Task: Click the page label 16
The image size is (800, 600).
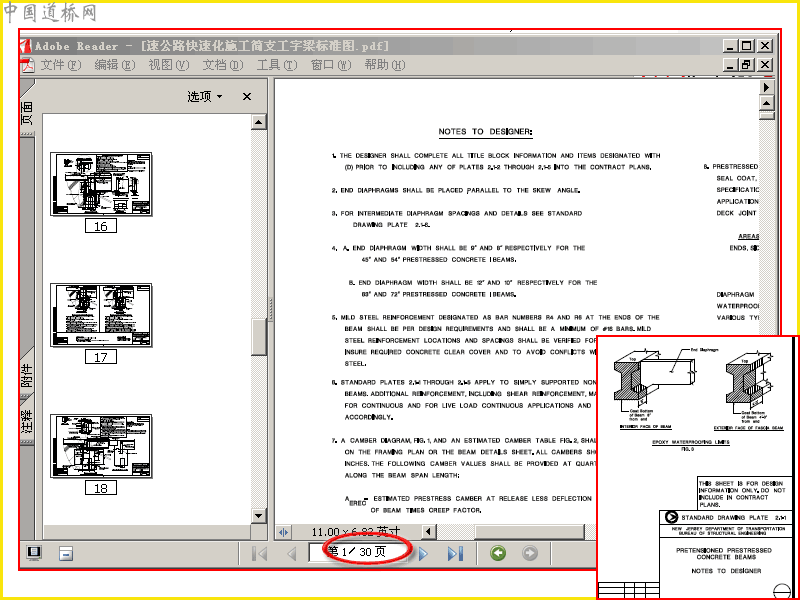Action: (101, 226)
